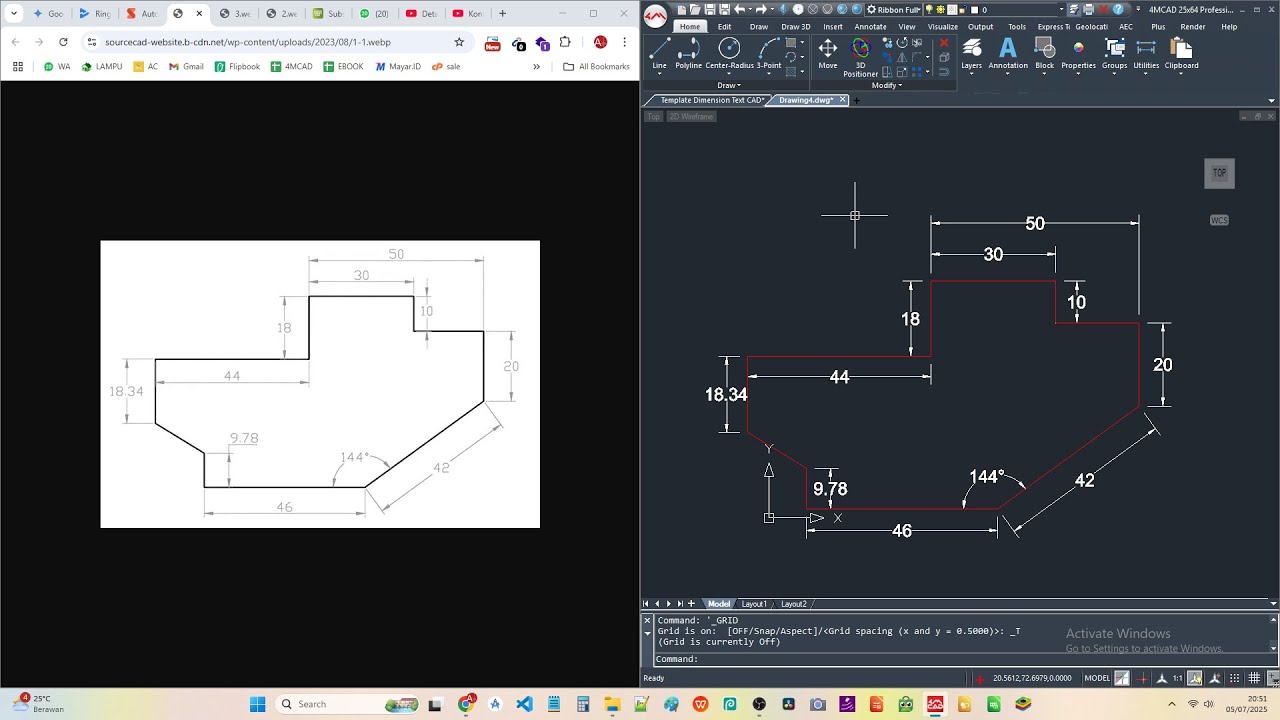The image size is (1280, 720).
Task: Switch to the Annotate ribbon tab
Action: (x=870, y=27)
